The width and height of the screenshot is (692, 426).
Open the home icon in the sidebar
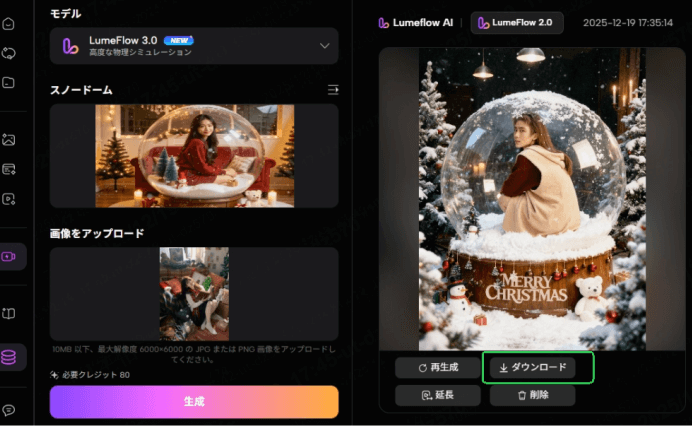tap(8, 24)
